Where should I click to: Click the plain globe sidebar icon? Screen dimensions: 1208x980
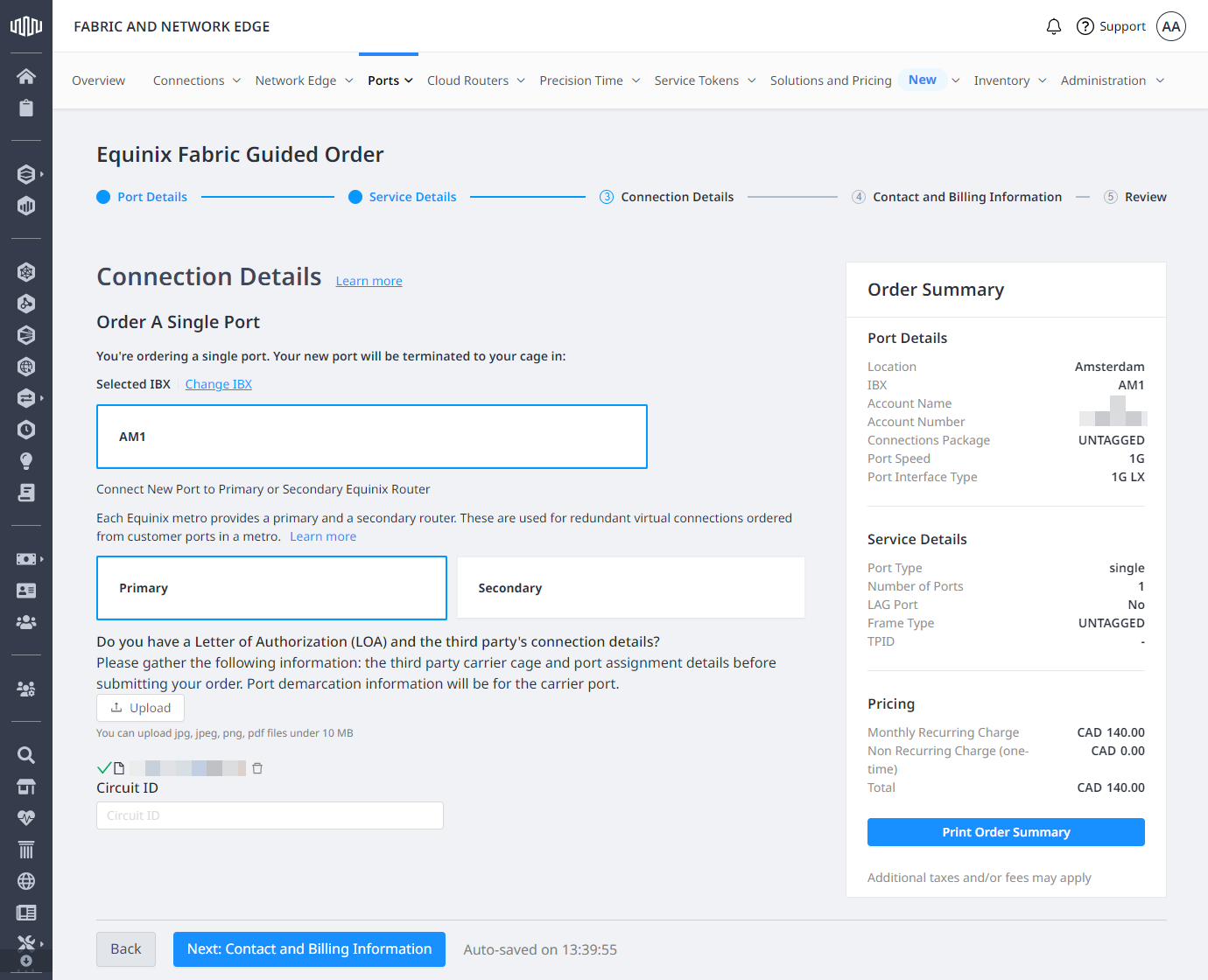click(26, 881)
